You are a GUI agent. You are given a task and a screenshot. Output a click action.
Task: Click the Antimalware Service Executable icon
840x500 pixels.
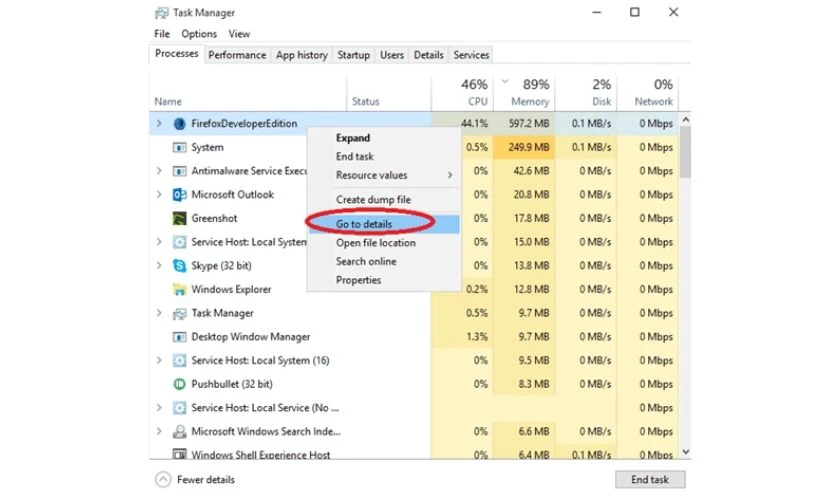[179, 171]
